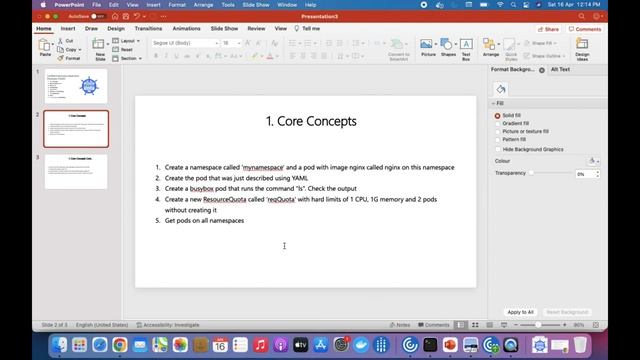Open Google Chrome from the Dock
The image size is (640, 360).
click(120, 345)
